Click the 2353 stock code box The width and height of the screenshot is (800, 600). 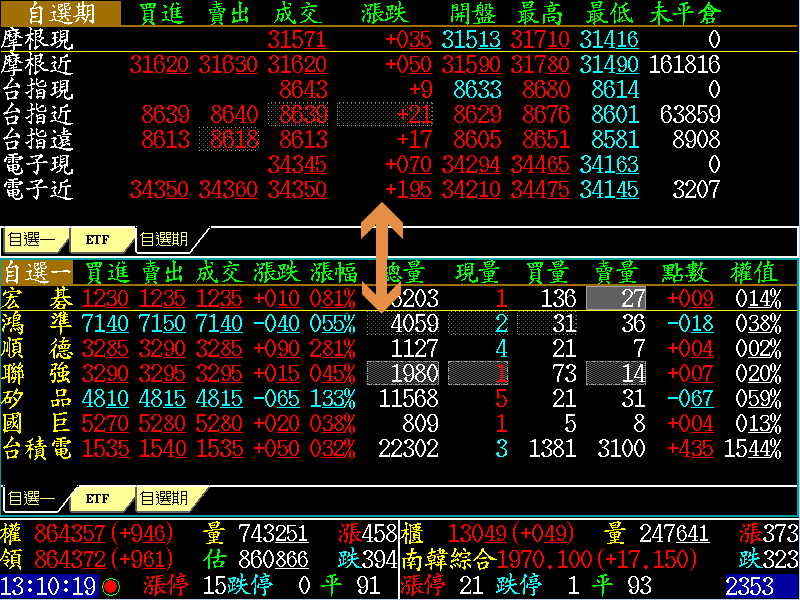coord(761,586)
